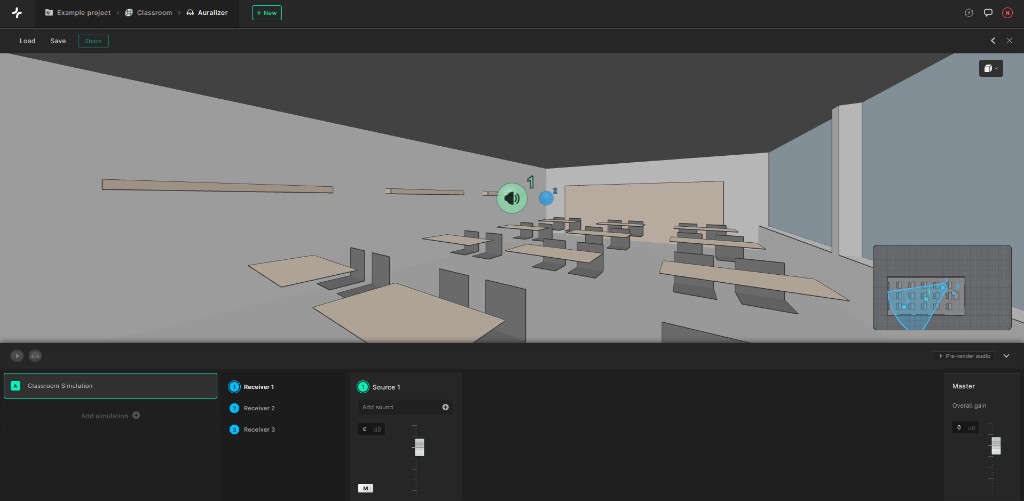Go to the Classroom breadcrumb

(148, 12)
